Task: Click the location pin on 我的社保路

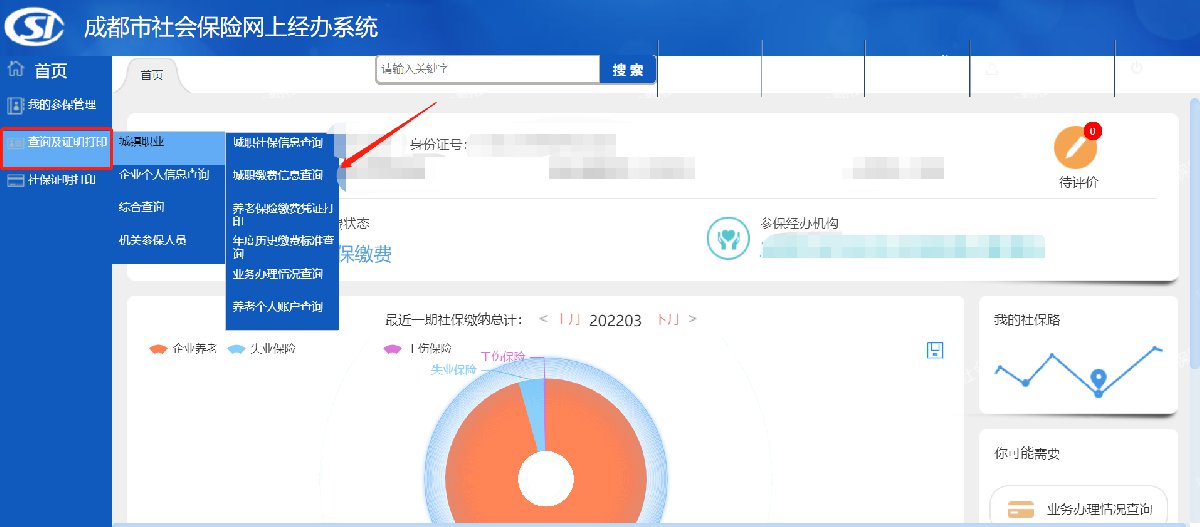Action: (x=1098, y=380)
